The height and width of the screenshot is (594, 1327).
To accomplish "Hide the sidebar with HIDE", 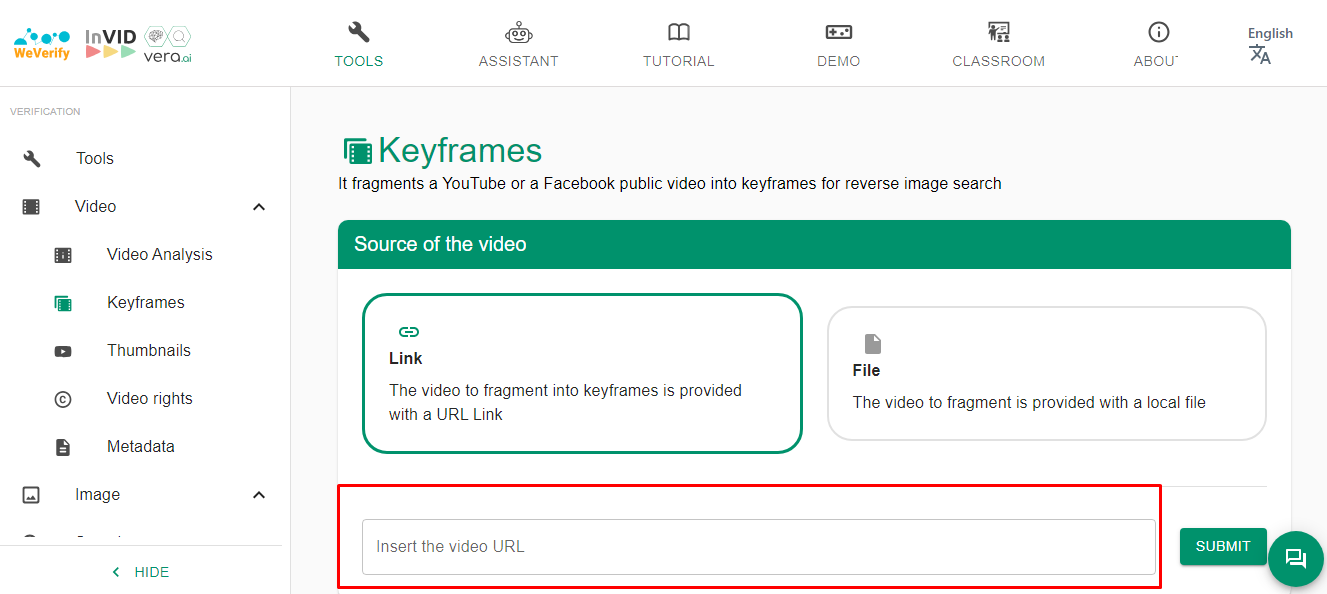I will click(141, 572).
